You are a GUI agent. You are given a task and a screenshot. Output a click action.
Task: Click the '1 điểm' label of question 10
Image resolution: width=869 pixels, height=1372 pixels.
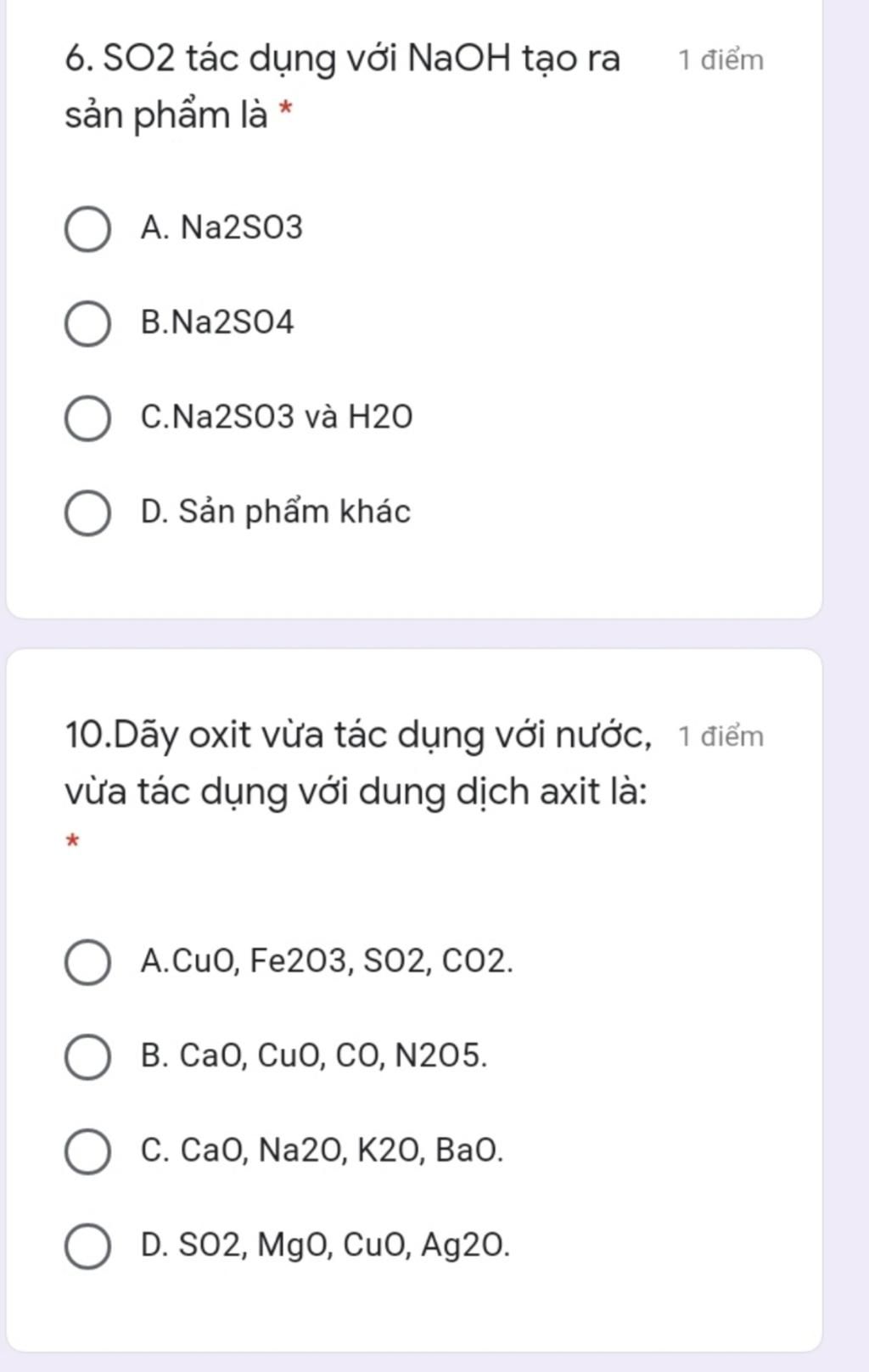tap(721, 736)
